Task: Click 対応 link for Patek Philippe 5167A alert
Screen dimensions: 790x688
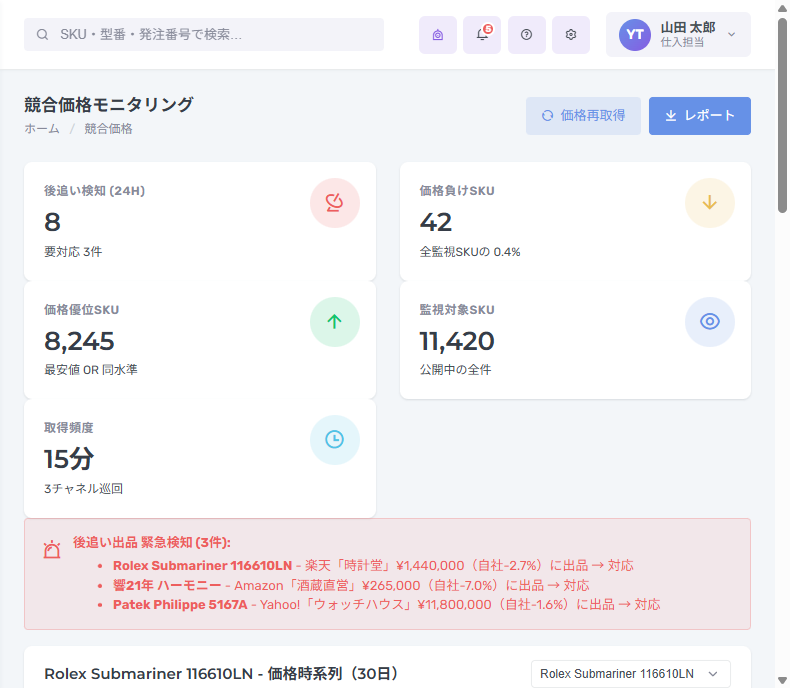Action: (647, 604)
